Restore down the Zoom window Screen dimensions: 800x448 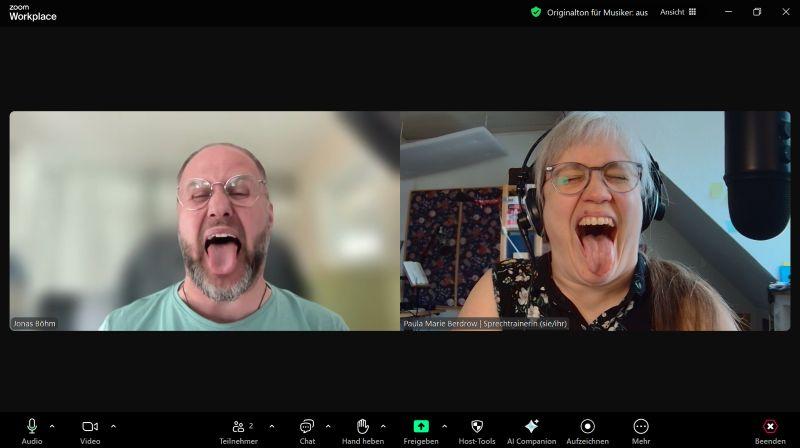click(x=757, y=12)
